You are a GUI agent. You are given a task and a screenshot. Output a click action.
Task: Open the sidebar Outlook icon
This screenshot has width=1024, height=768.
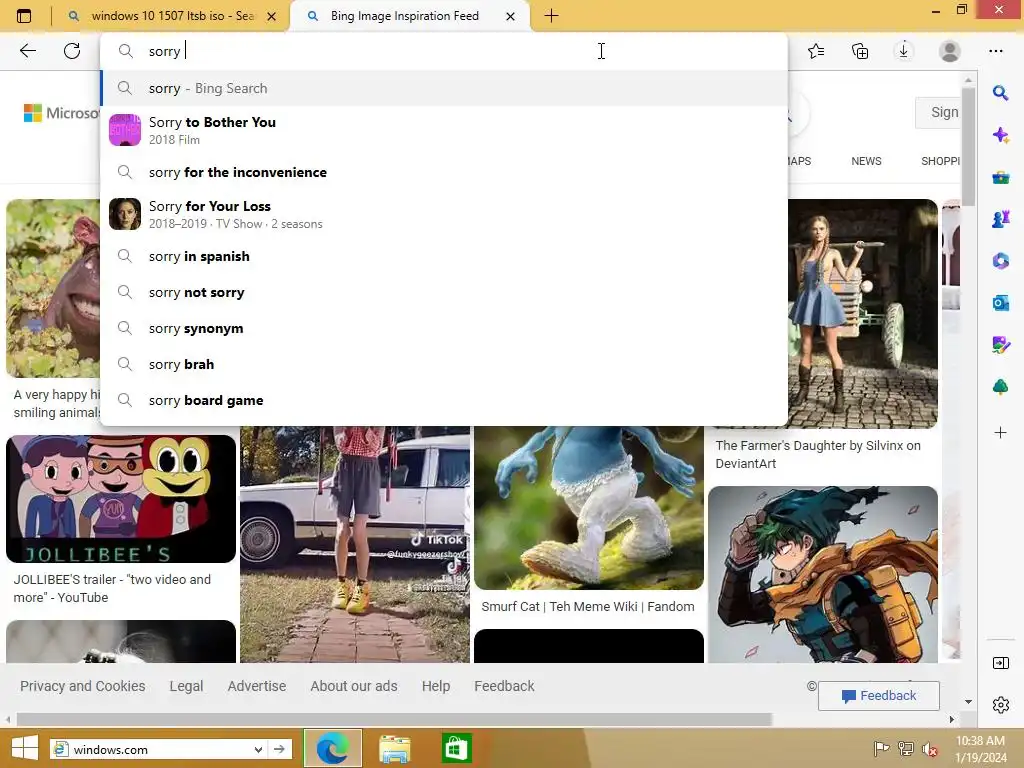coord(1000,303)
